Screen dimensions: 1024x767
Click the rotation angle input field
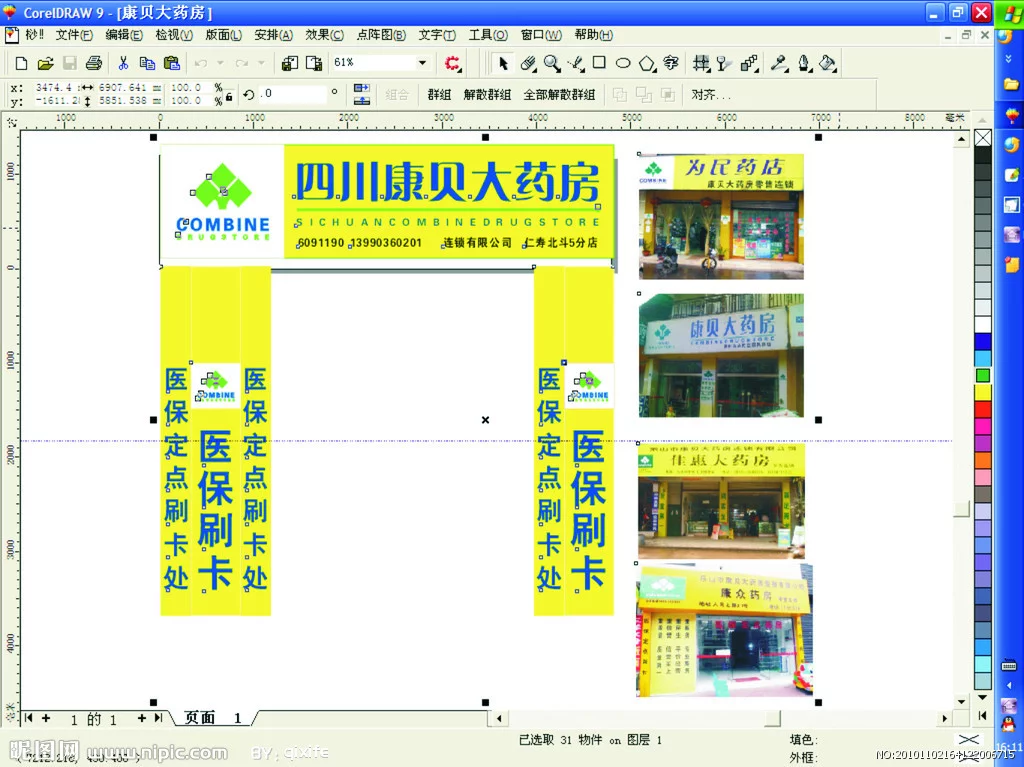tap(291, 94)
